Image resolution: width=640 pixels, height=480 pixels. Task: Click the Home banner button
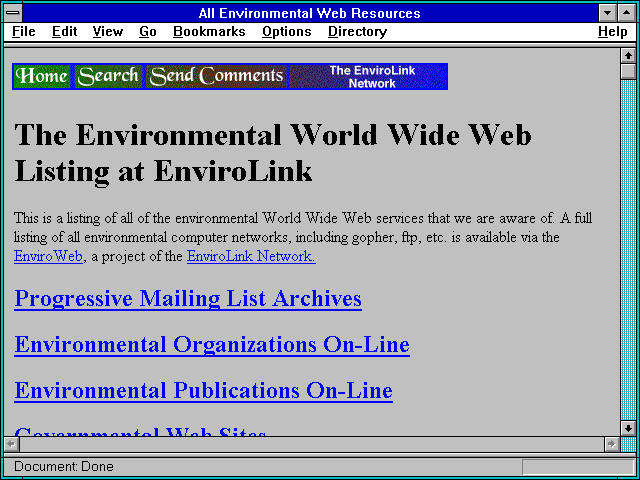click(42, 76)
